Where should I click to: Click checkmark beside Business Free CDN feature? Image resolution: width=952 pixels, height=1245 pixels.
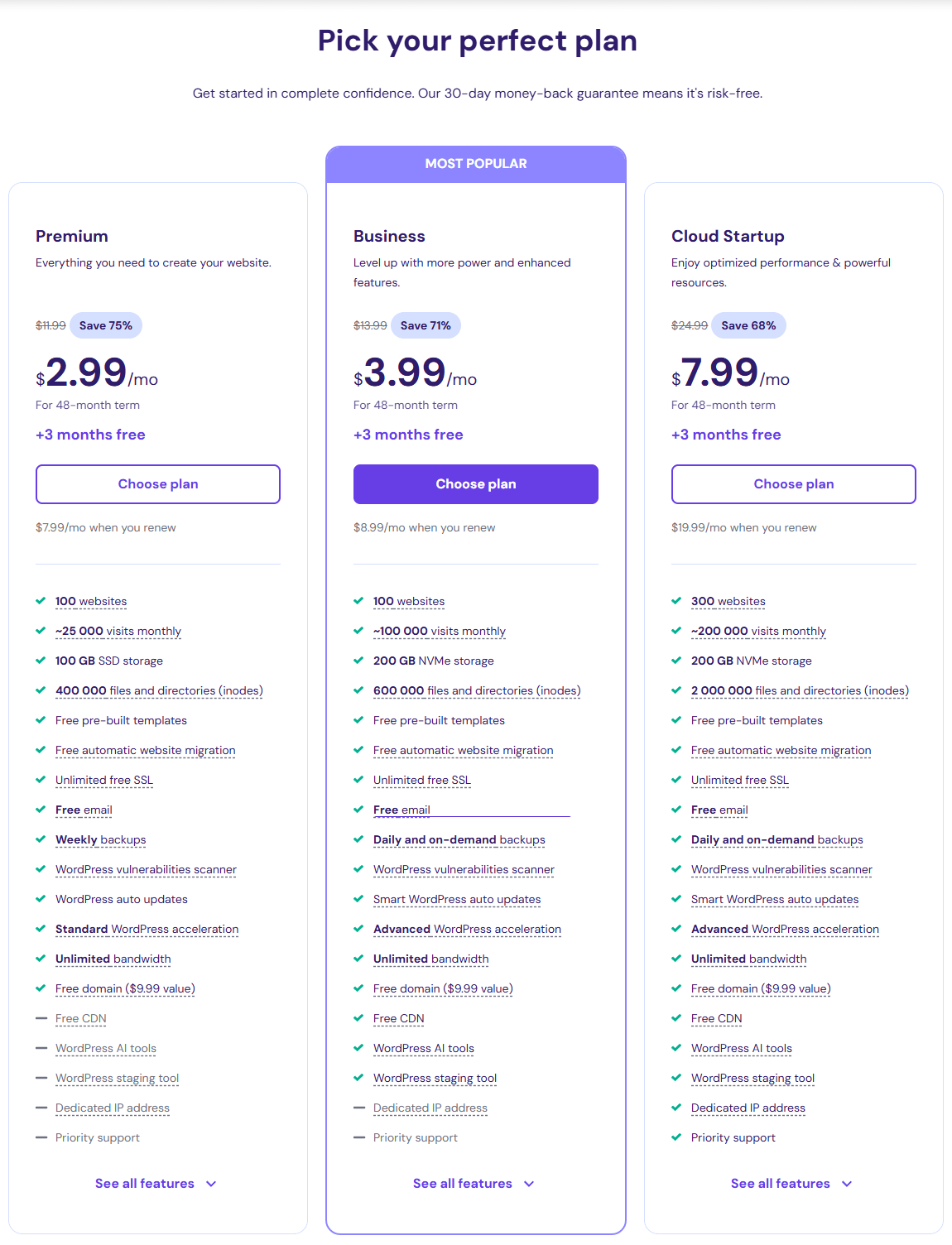tap(358, 1018)
